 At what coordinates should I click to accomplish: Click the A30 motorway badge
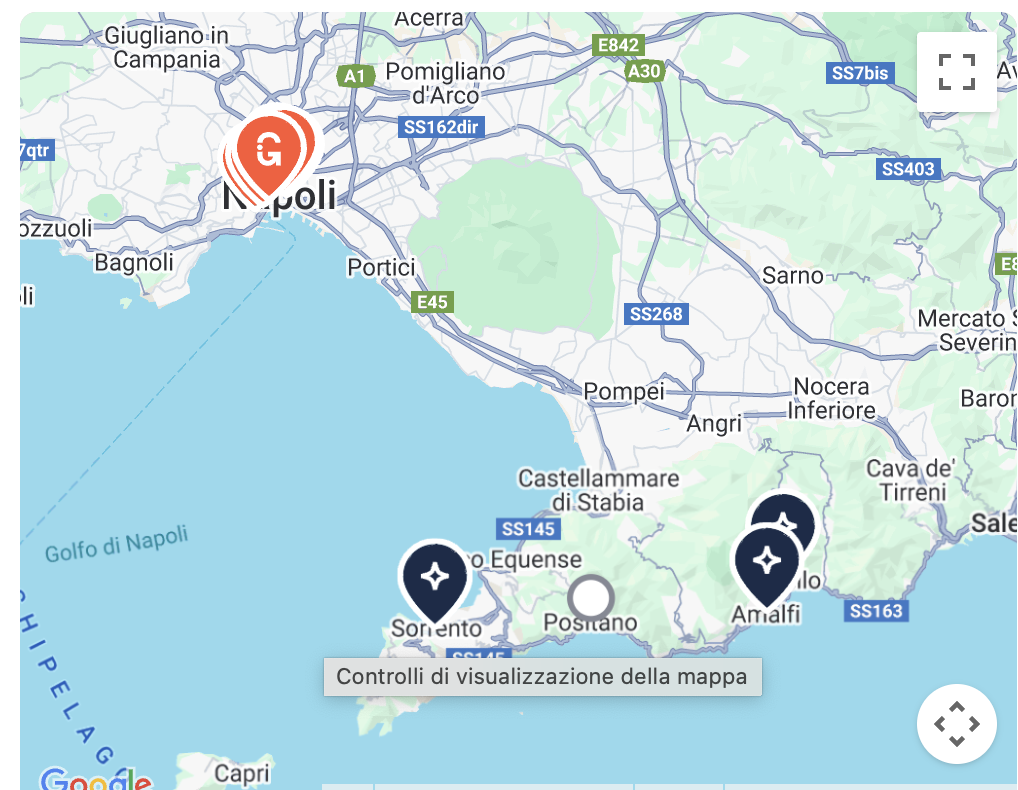pyautogui.click(x=644, y=71)
